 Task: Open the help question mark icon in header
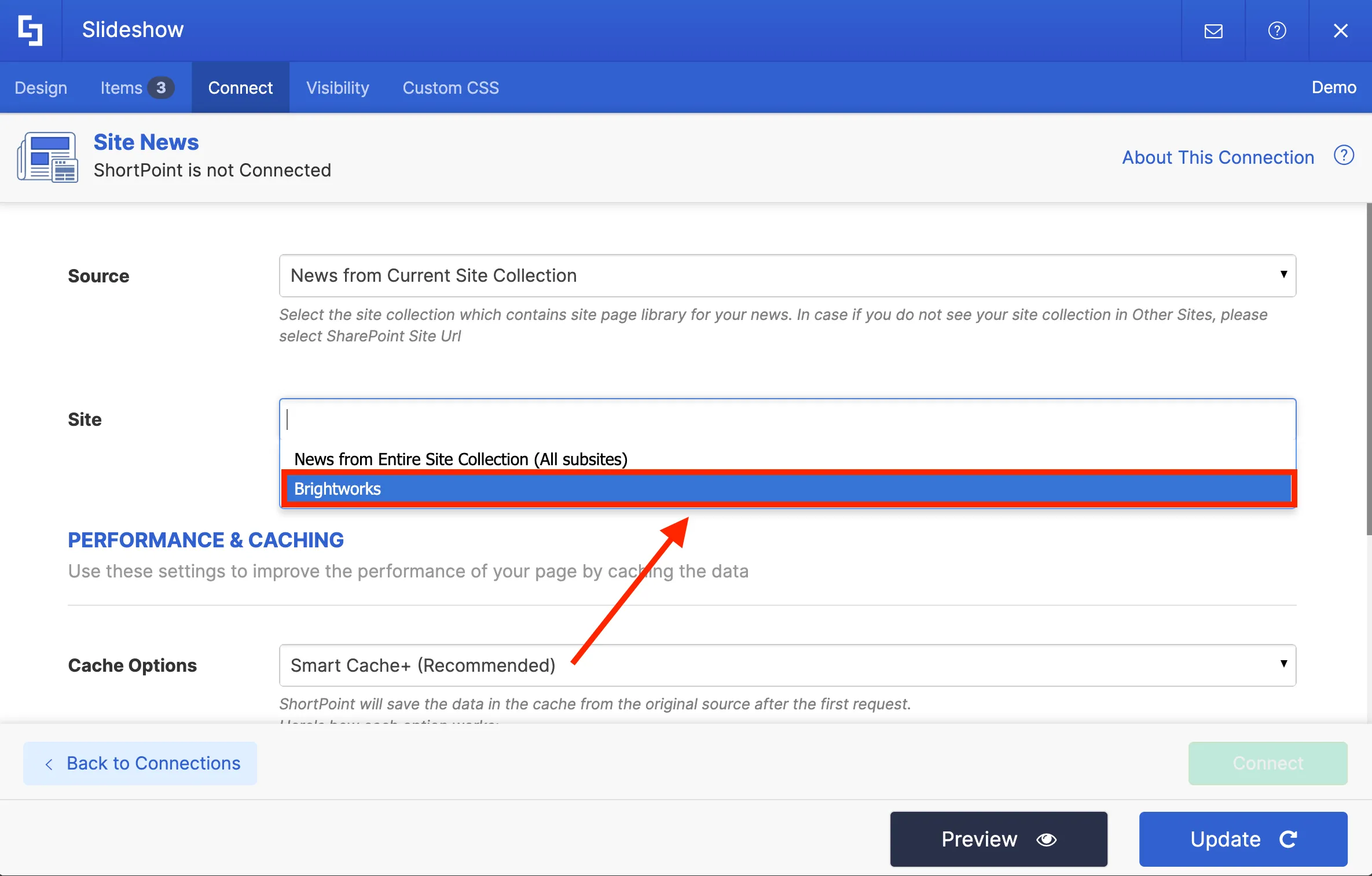(1277, 31)
